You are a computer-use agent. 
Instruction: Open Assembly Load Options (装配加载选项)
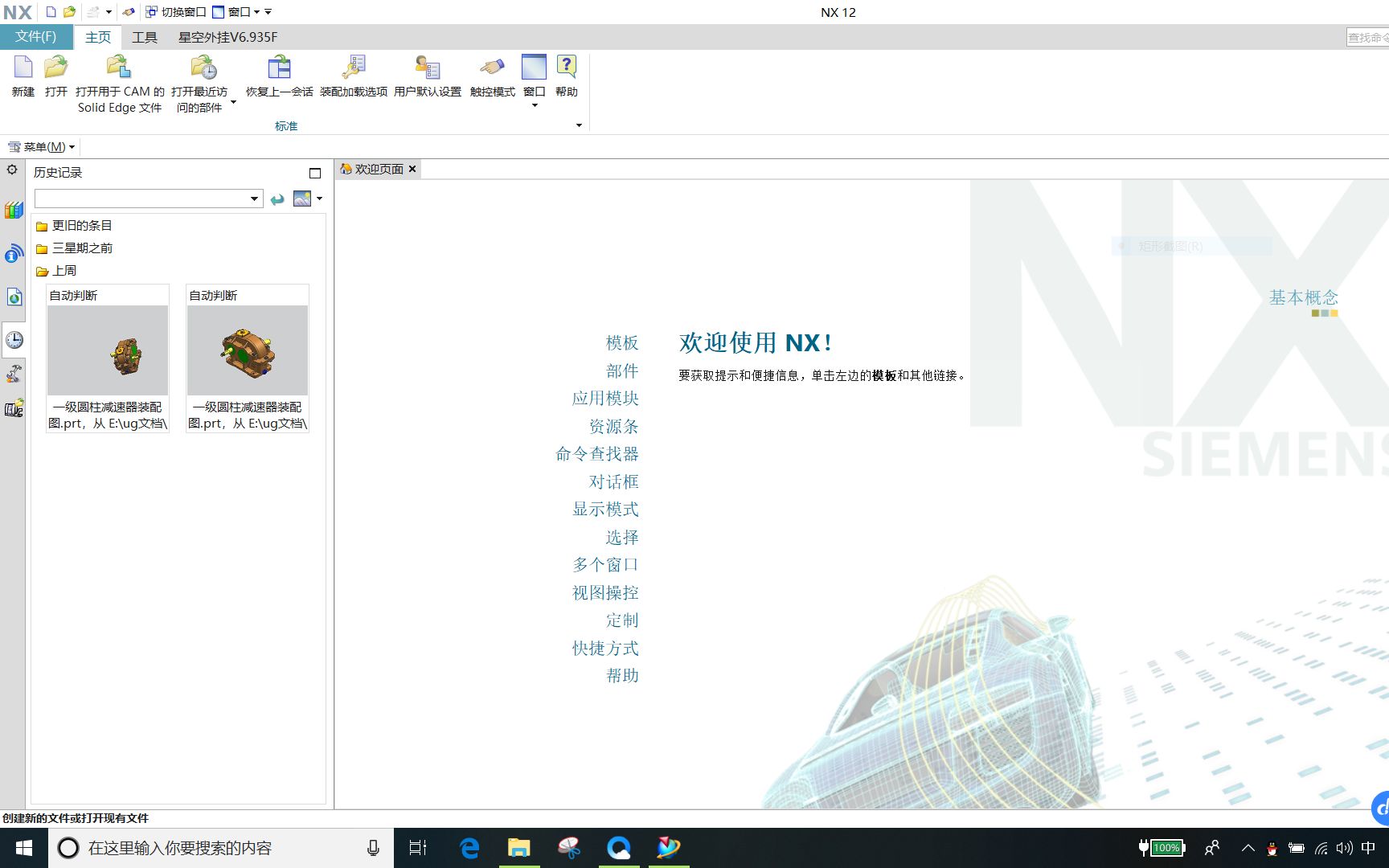pos(354,68)
